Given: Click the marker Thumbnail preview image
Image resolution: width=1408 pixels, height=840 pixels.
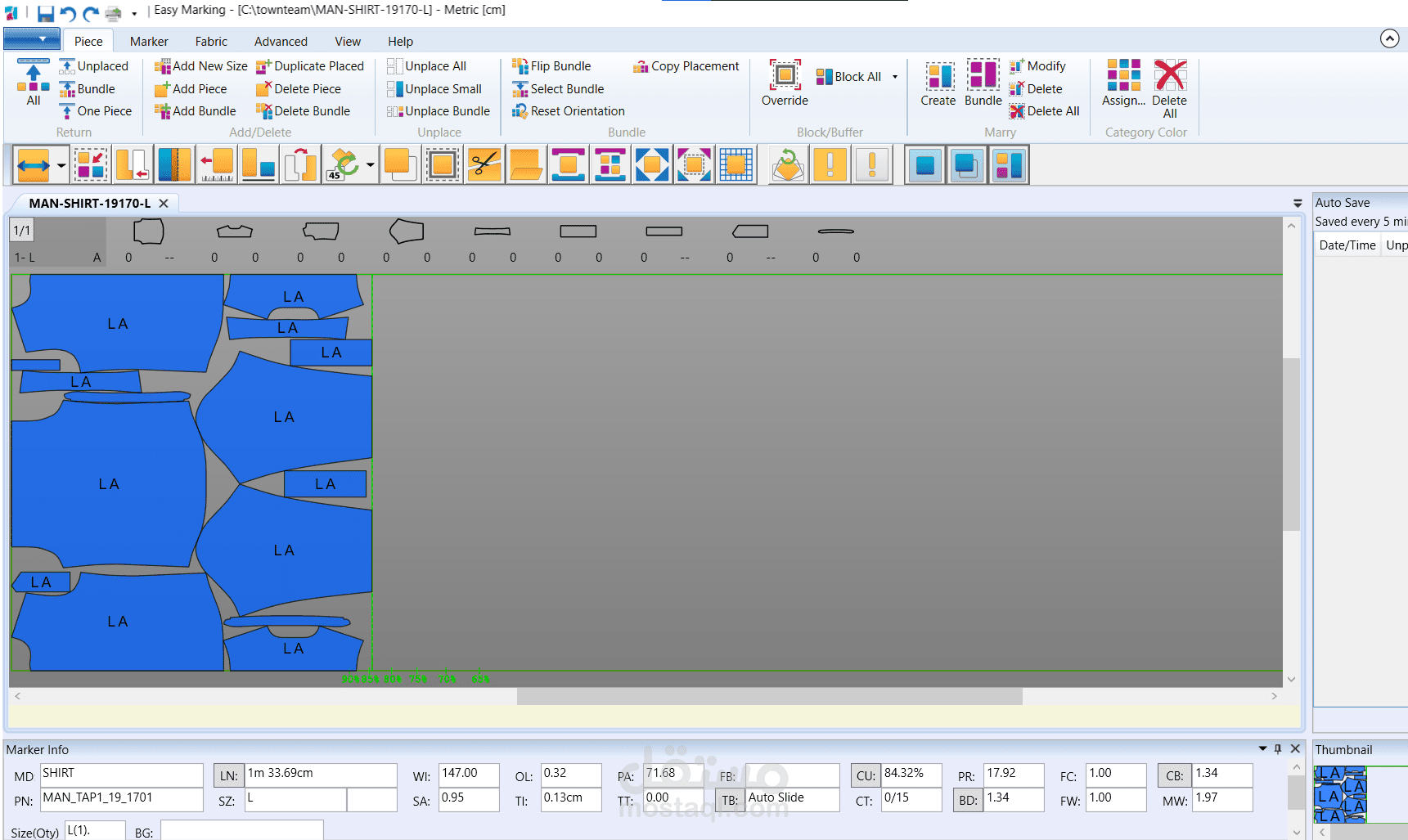Looking at the screenshot, I should coord(1340,793).
